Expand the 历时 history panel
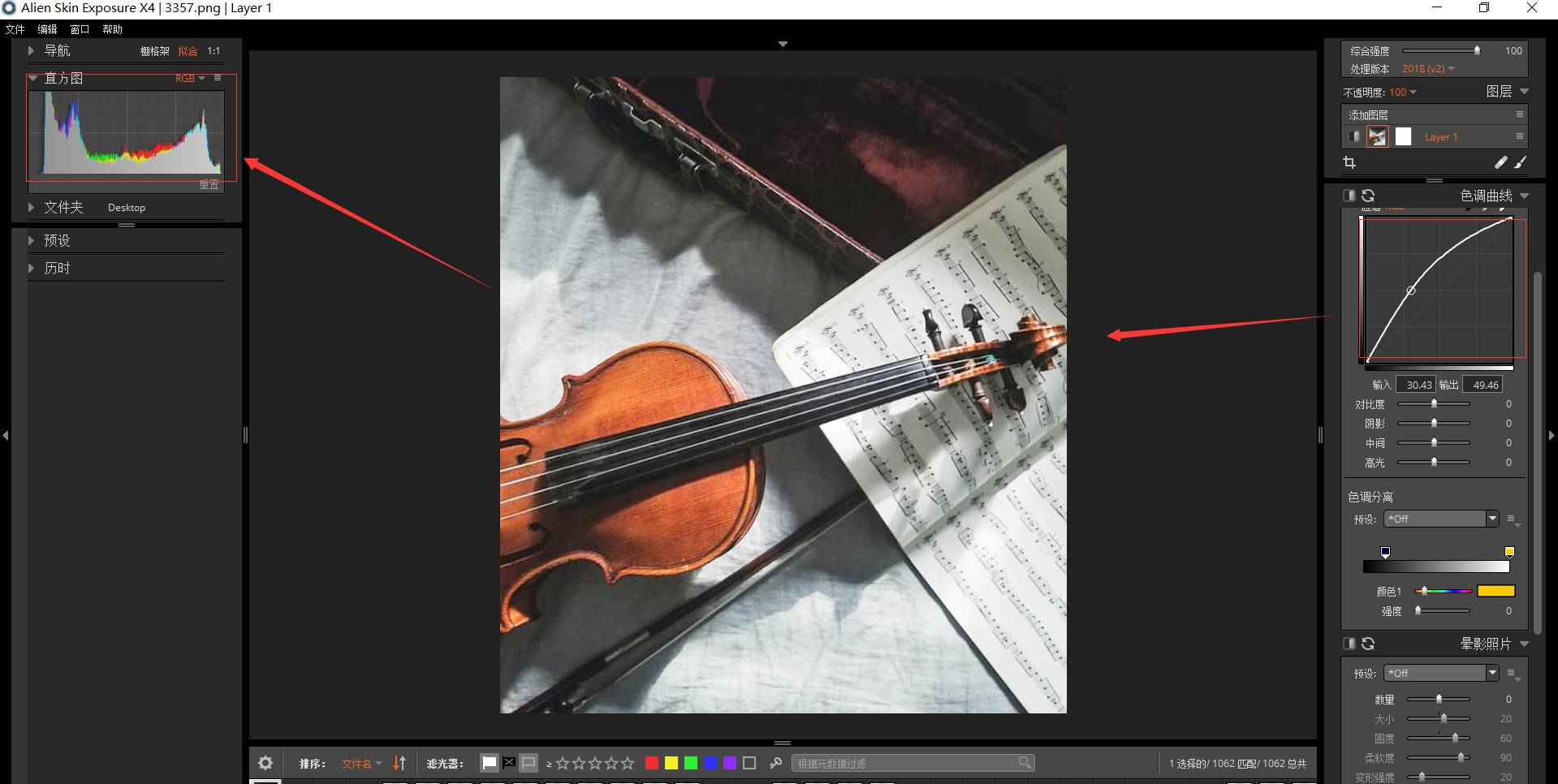Screen dimensions: 1558x784 57,268
